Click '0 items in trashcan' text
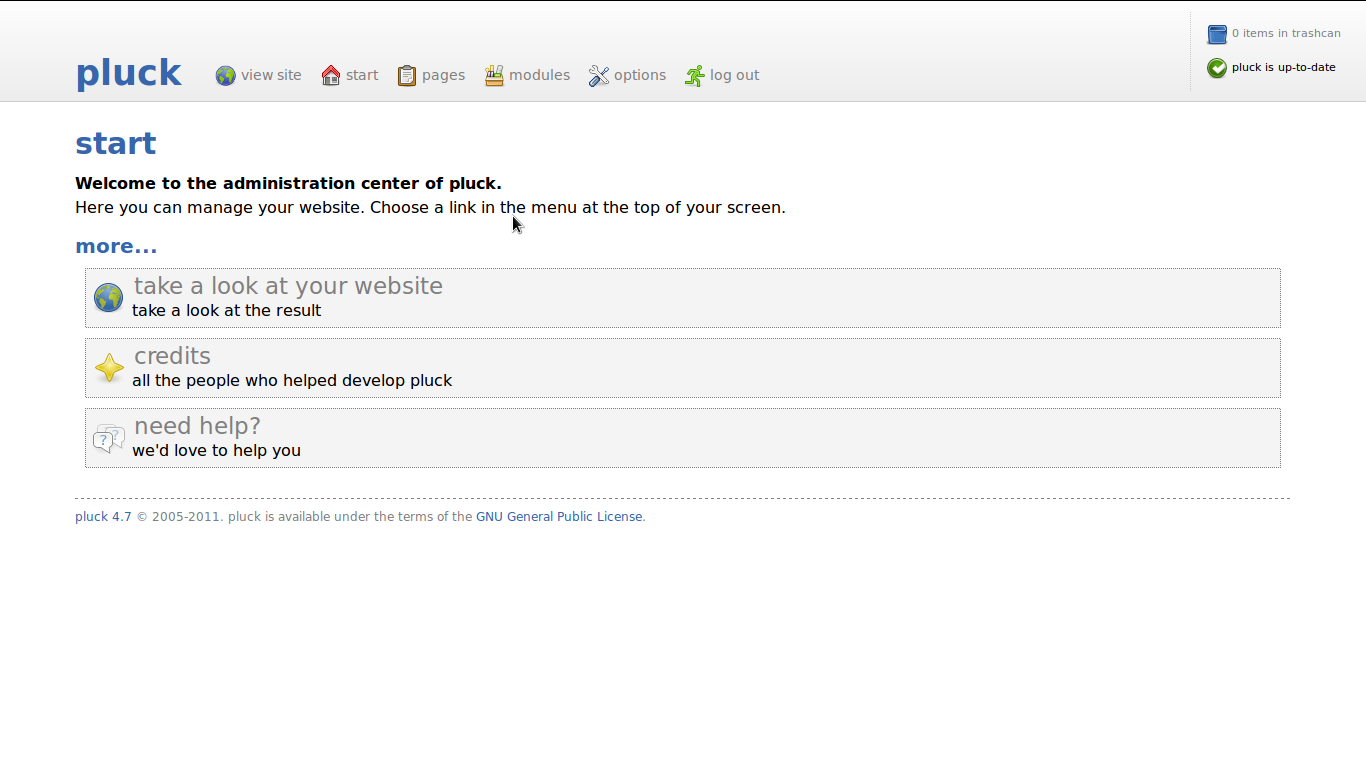1366x768 pixels. [1286, 33]
